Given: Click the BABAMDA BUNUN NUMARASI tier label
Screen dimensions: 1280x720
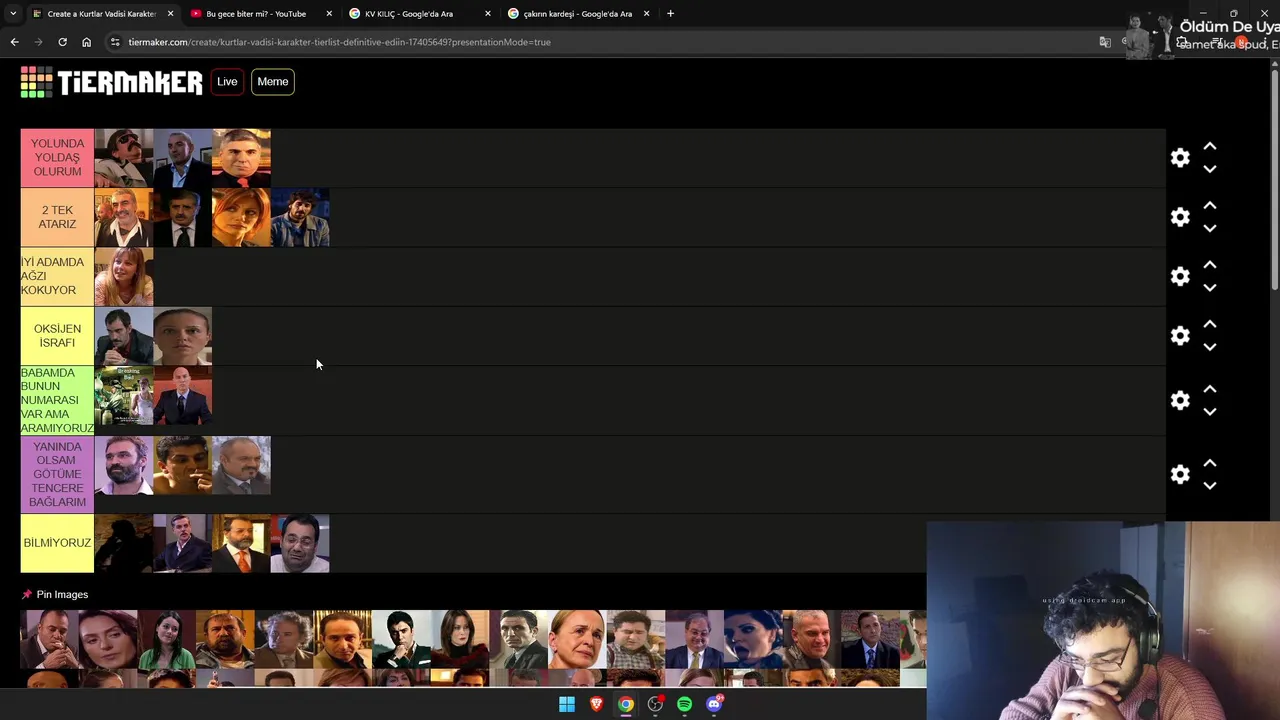Looking at the screenshot, I should point(57,400).
